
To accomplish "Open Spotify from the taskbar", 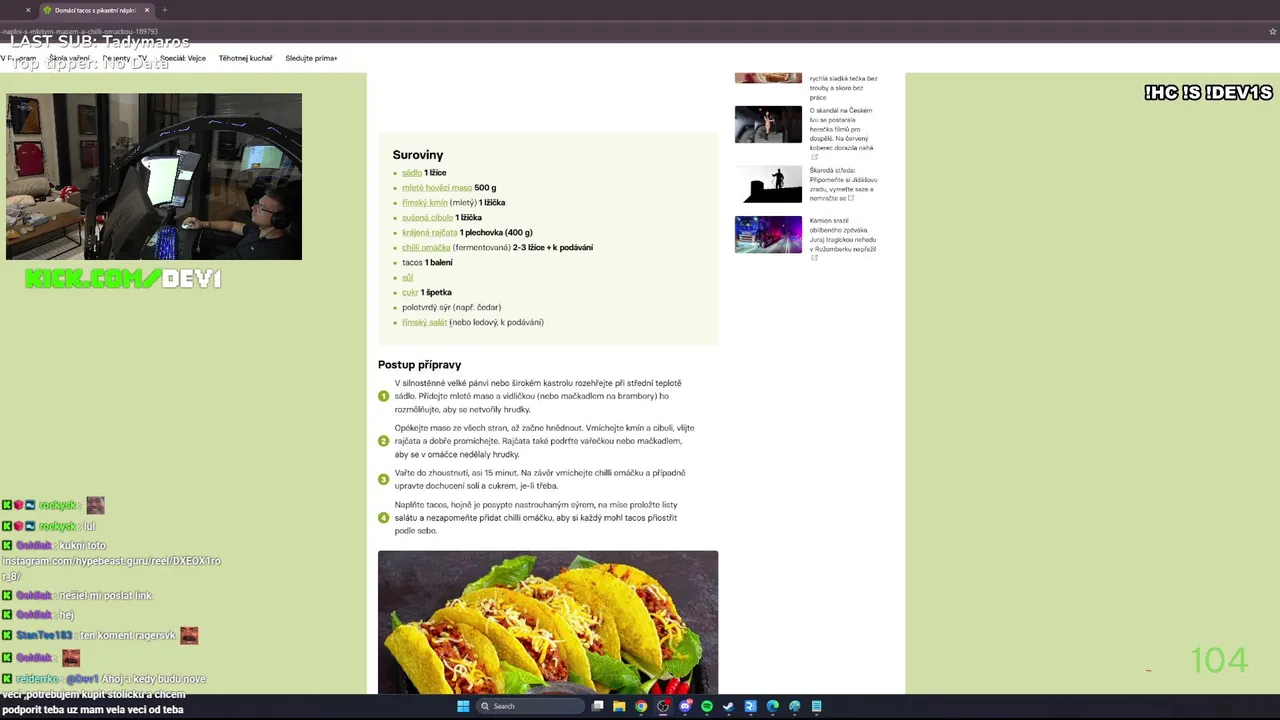I will 707,706.
